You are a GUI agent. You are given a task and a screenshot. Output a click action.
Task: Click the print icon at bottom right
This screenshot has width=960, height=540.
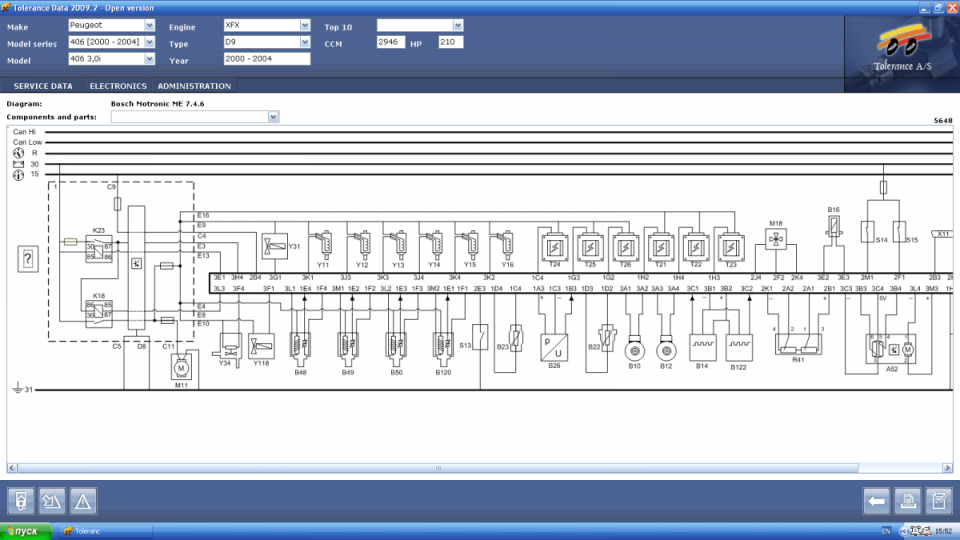click(908, 500)
